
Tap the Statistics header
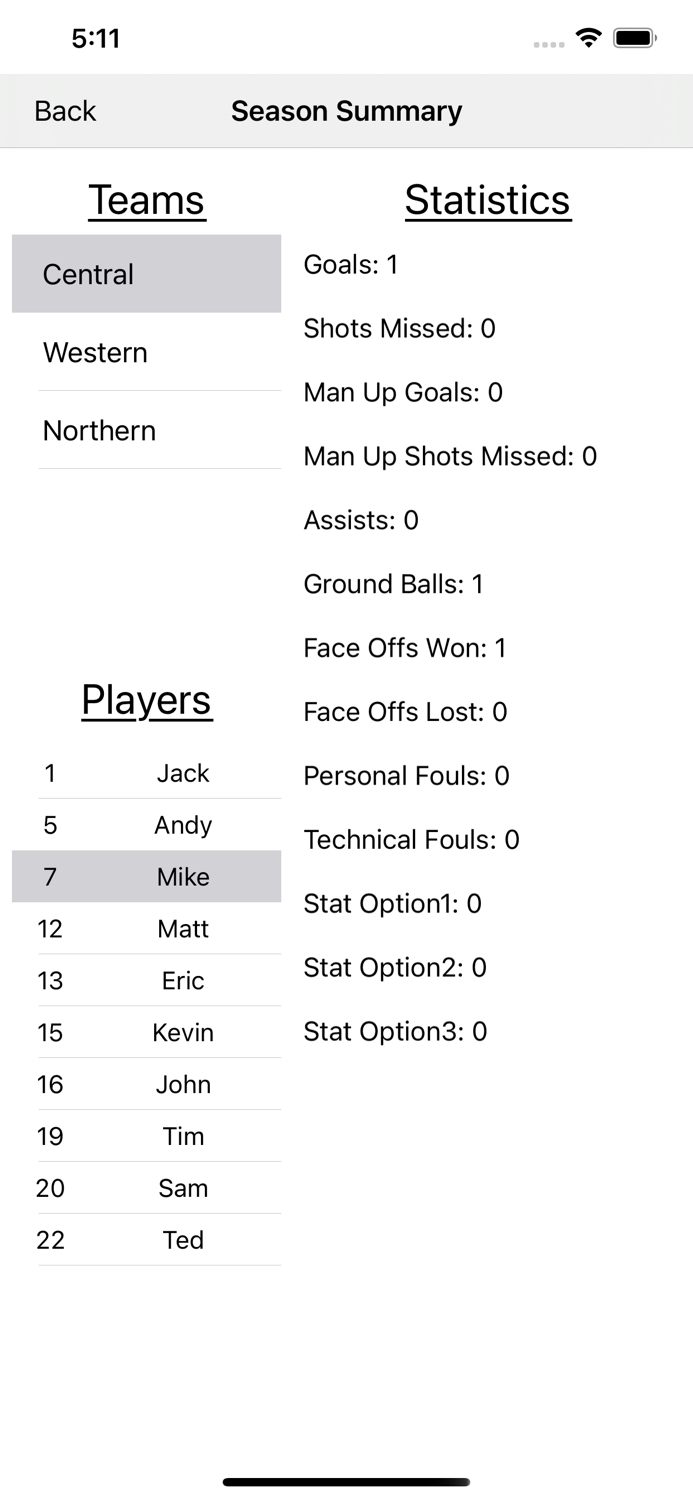(x=488, y=200)
